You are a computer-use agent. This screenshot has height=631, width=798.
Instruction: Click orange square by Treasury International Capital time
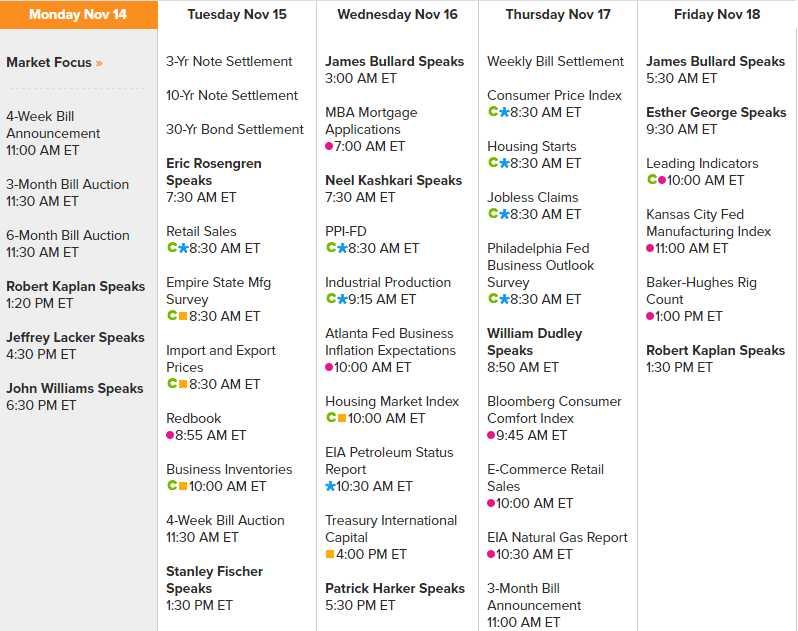tap(330, 554)
